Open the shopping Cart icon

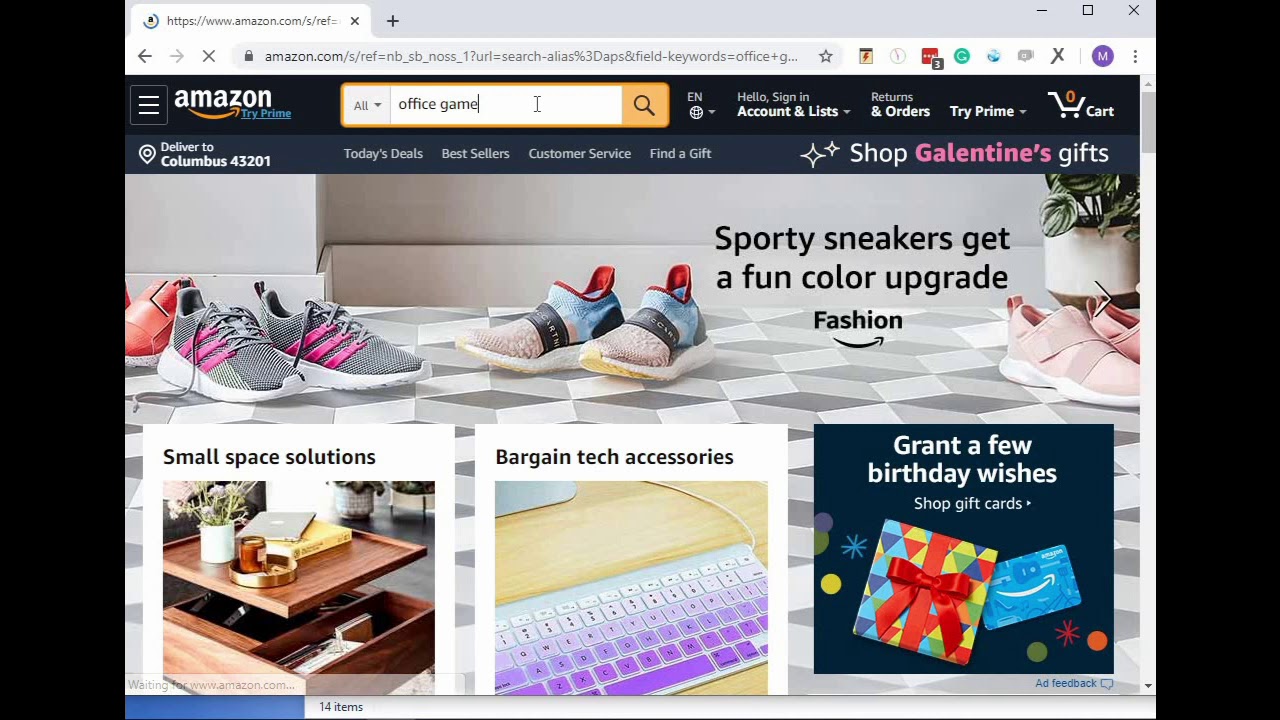click(x=1081, y=105)
